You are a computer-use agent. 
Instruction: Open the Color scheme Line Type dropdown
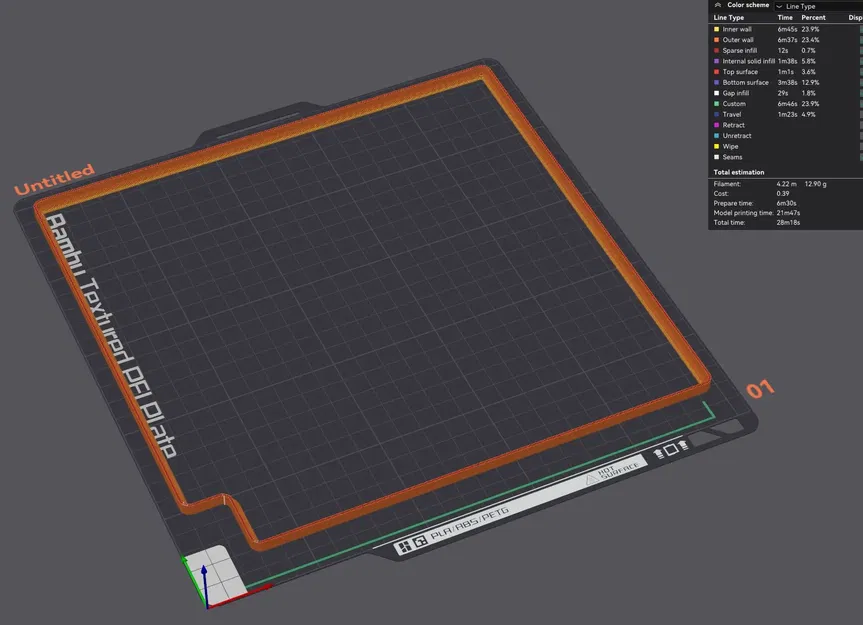point(818,6)
